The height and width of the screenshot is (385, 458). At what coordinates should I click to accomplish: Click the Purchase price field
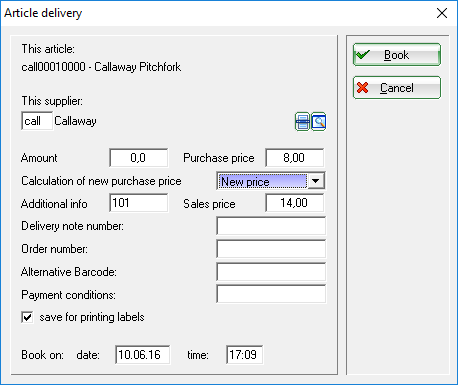[295, 158]
